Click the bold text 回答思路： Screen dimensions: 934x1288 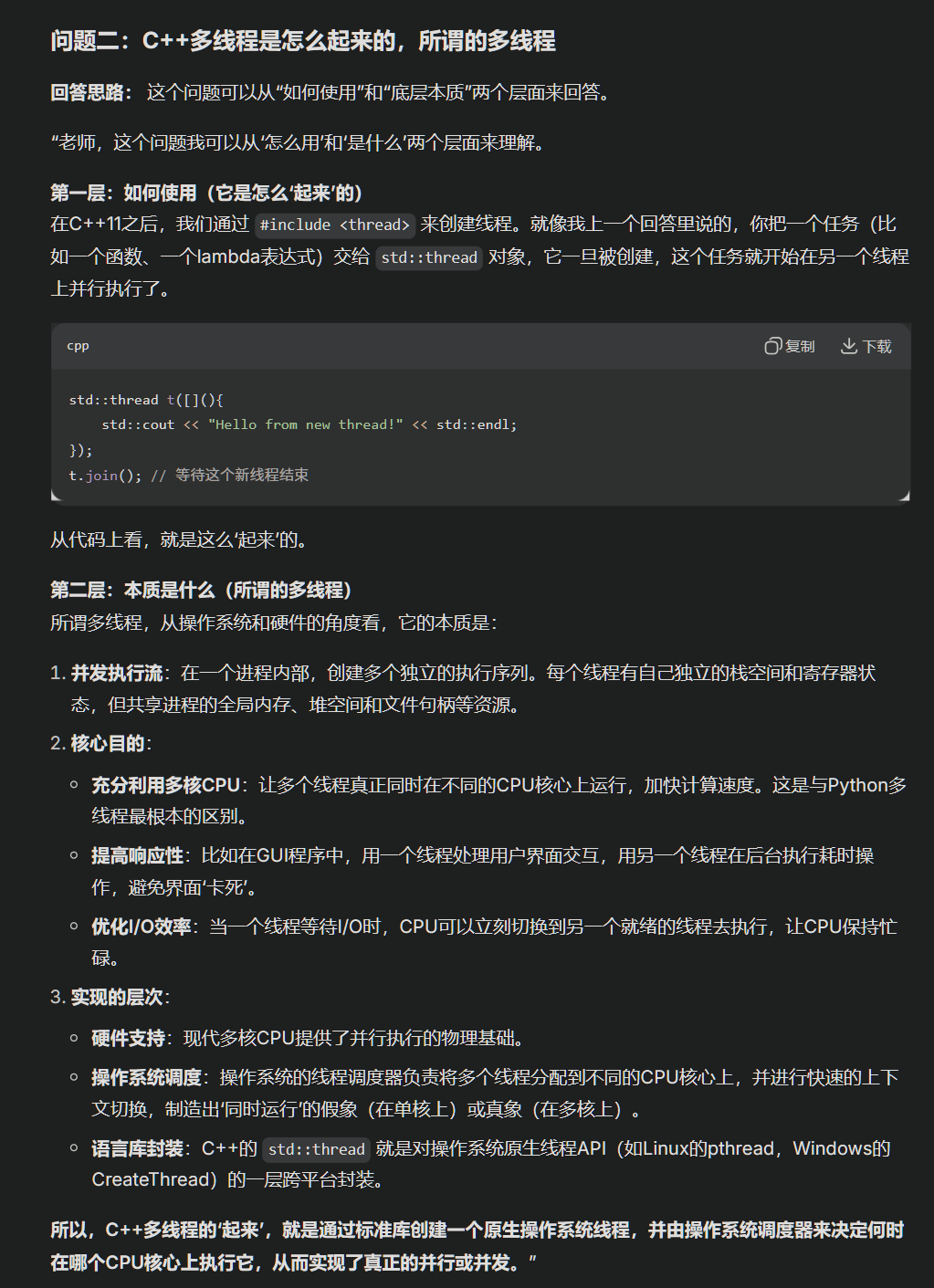tap(91, 92)
